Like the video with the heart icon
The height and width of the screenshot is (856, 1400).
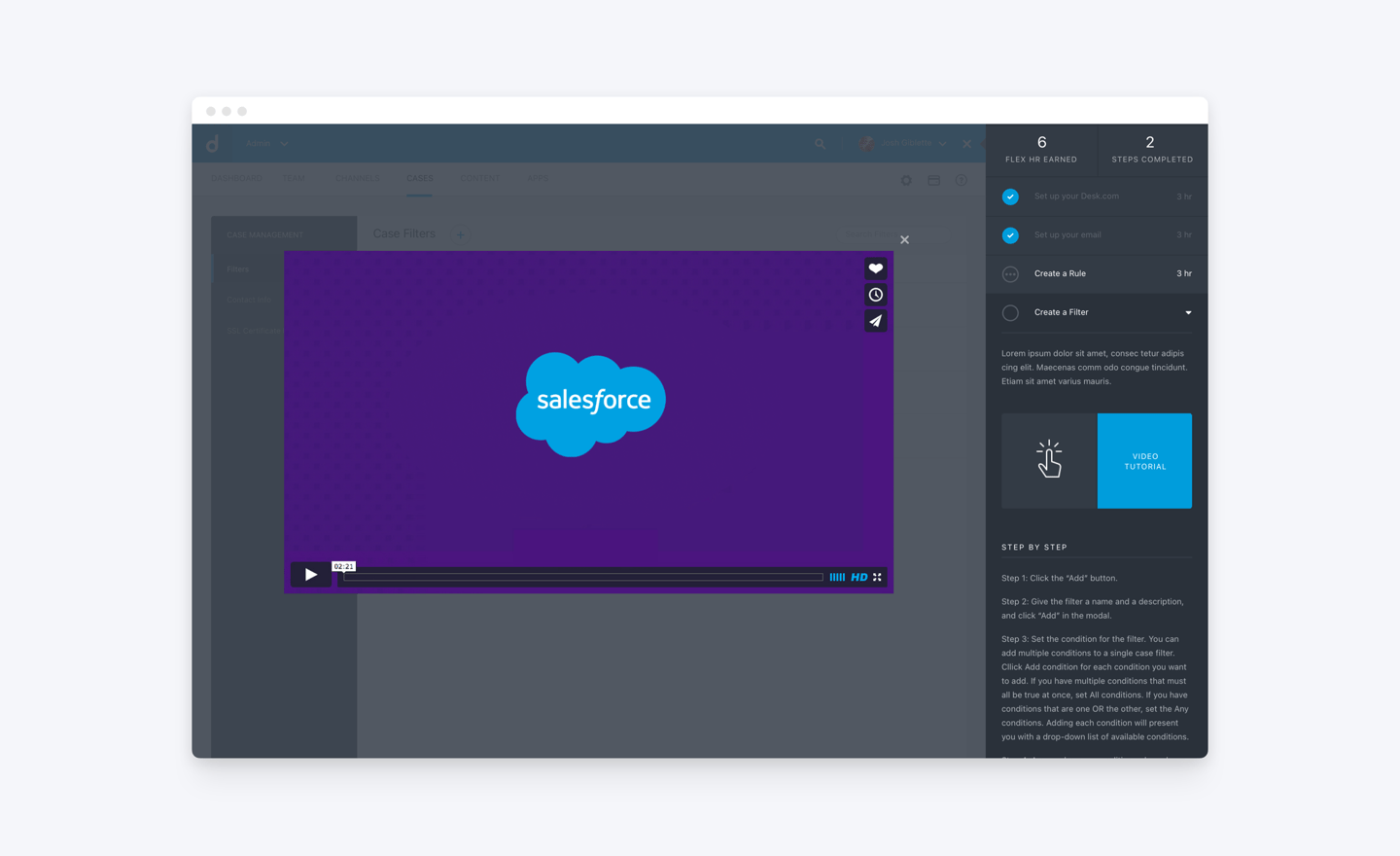point(876,268)
